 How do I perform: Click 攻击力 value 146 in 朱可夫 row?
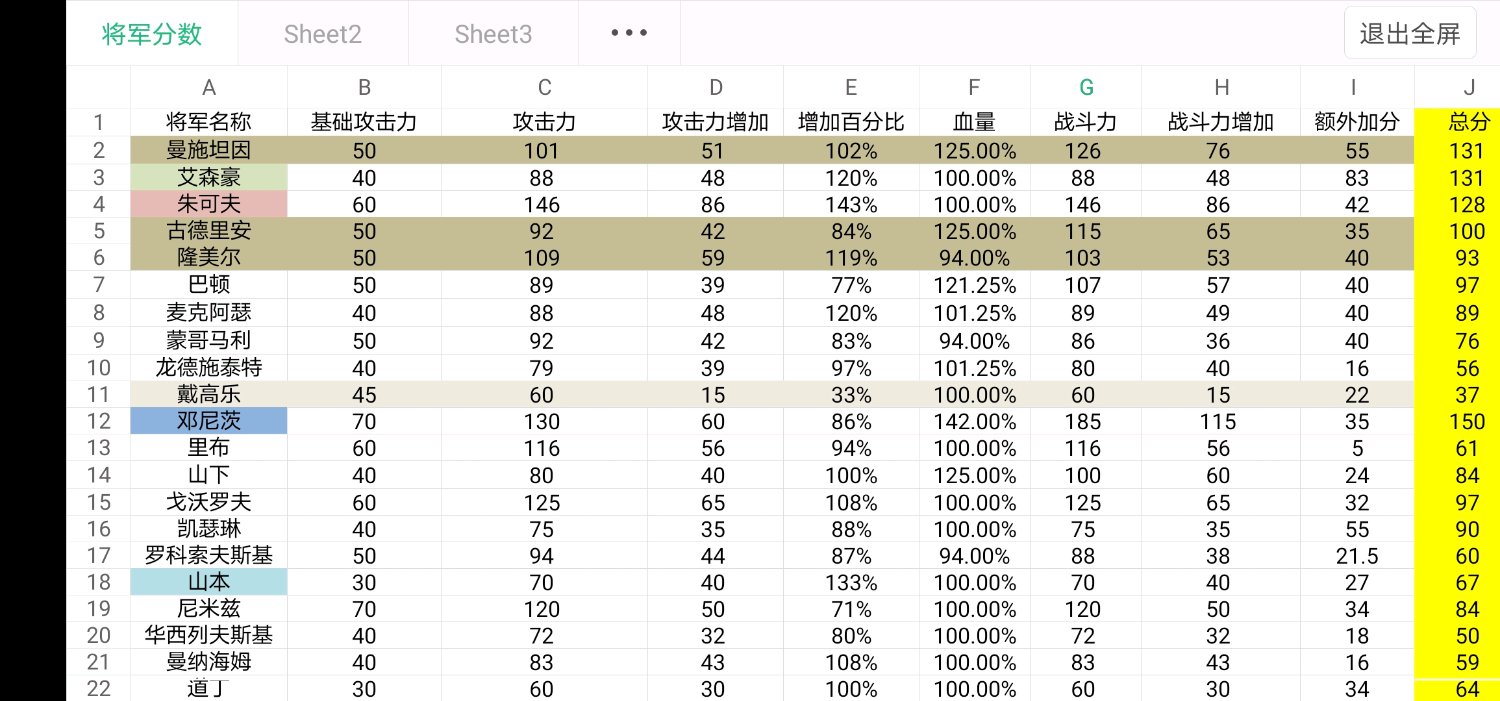click(x=544, y=205)
